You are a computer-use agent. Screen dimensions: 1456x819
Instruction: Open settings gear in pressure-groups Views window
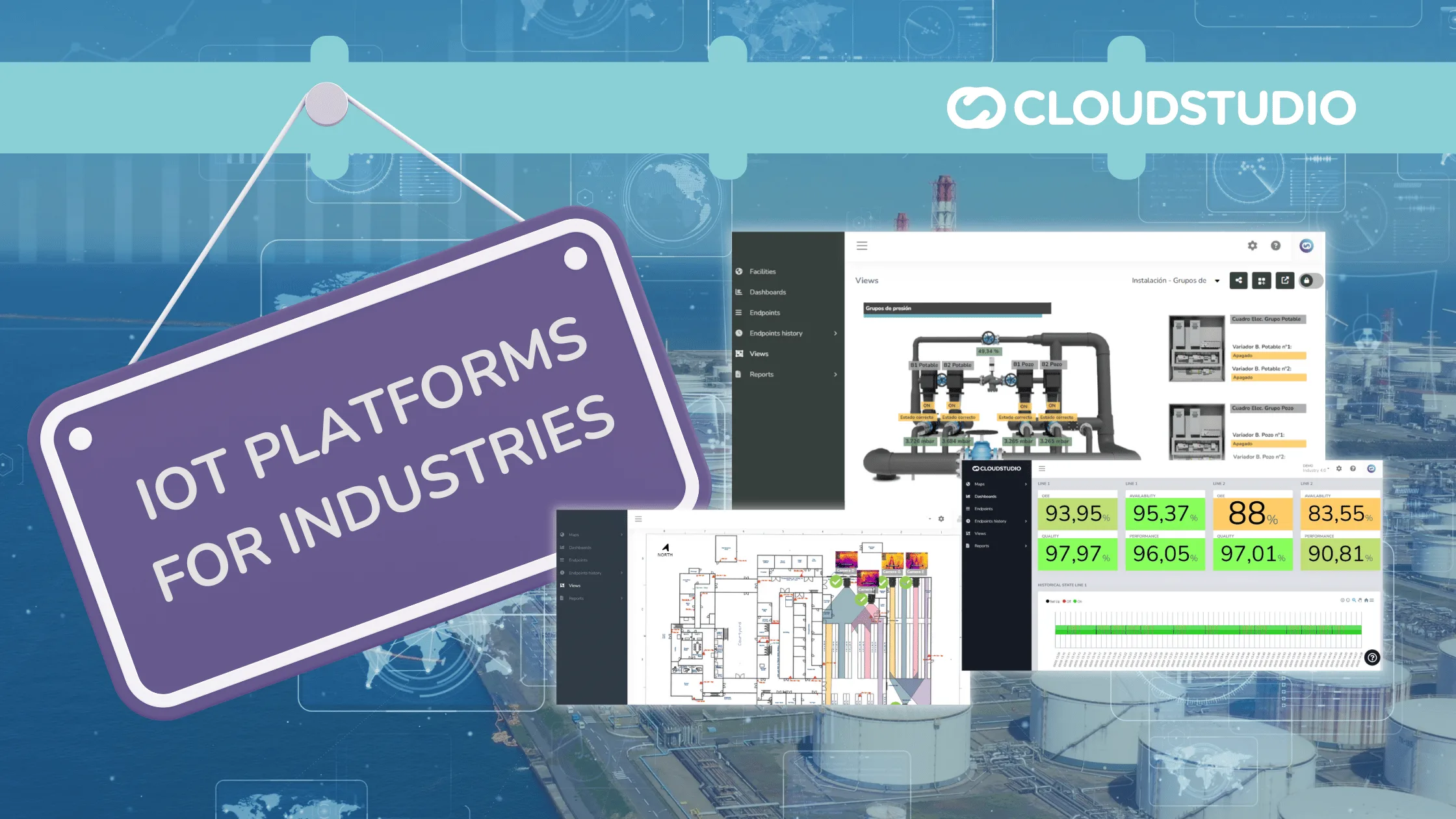click(1253, 246)
